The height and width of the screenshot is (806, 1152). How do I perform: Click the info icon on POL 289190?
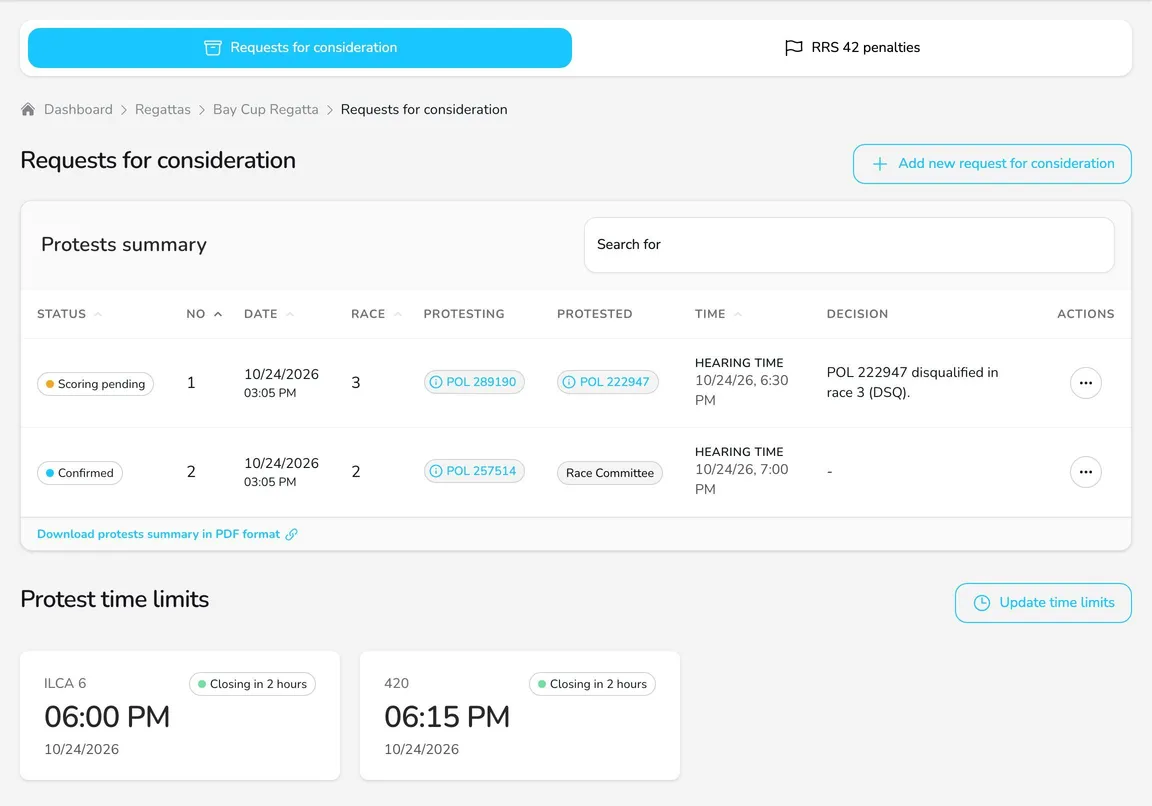(436, 382)
